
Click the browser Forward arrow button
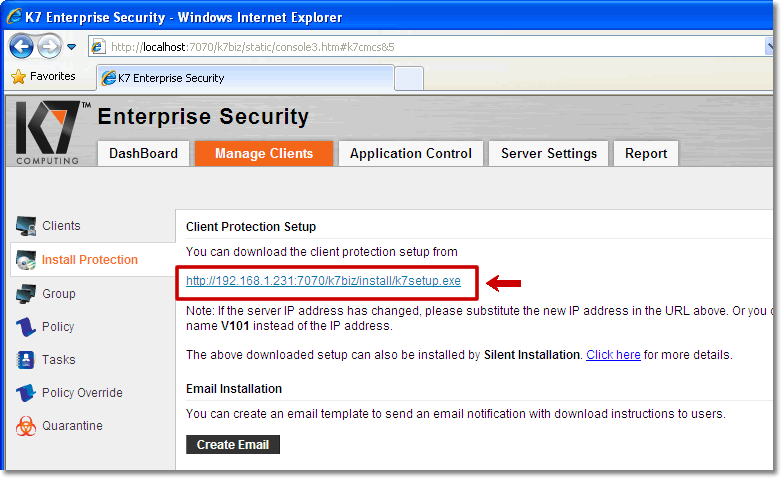click(x=49, y=47)
